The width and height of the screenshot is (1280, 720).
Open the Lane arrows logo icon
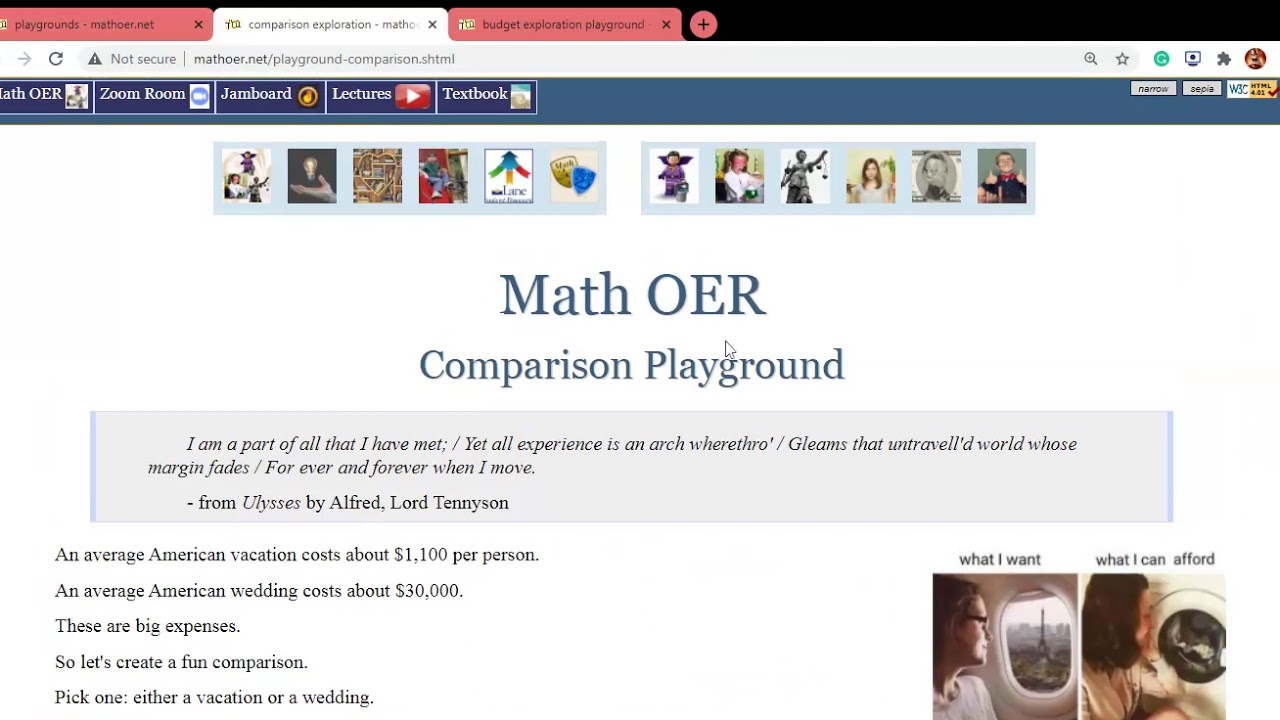(509, 176)
